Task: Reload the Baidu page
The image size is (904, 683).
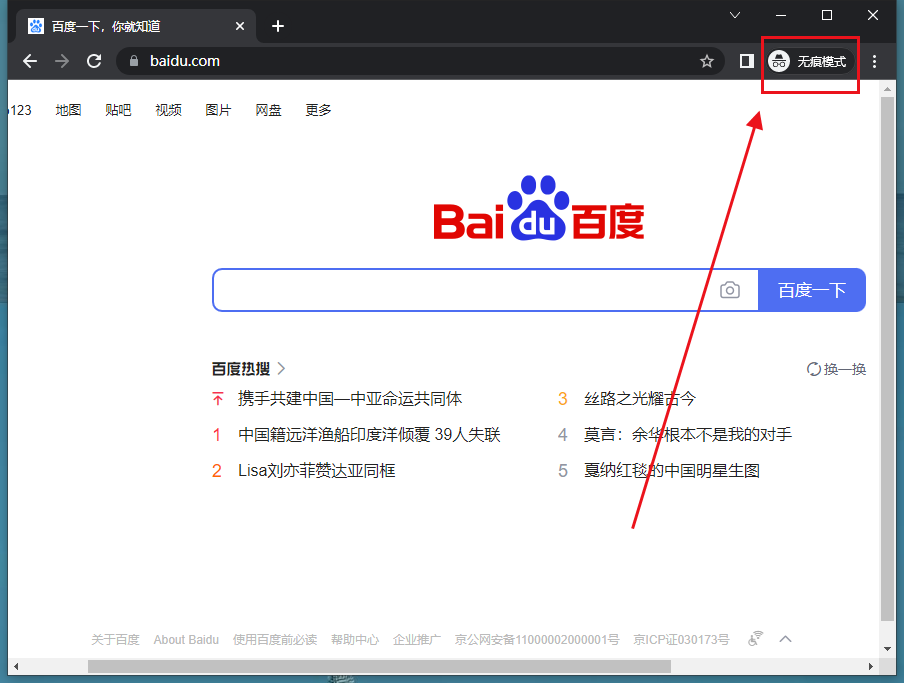Action: 94,61
